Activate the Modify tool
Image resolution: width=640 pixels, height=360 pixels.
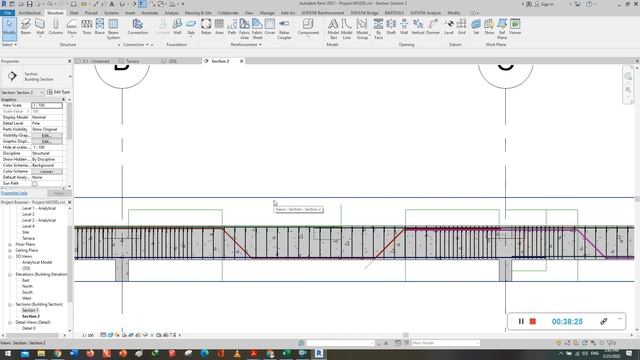pyautogui.click(x=9, y=28)
